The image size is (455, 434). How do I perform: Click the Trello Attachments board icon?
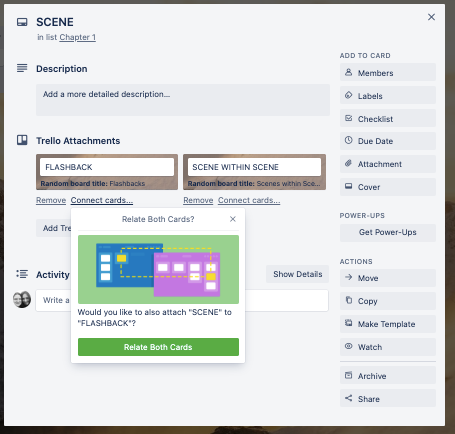(22, 140)
